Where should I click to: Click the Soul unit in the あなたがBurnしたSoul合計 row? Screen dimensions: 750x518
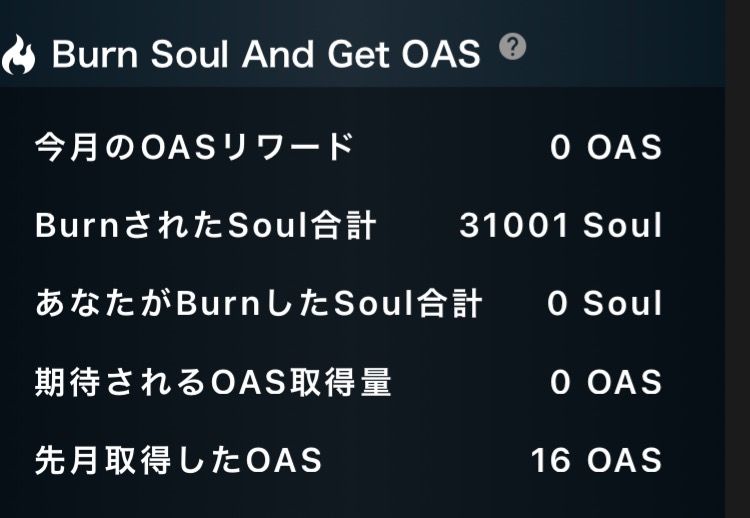coord(623,304)
